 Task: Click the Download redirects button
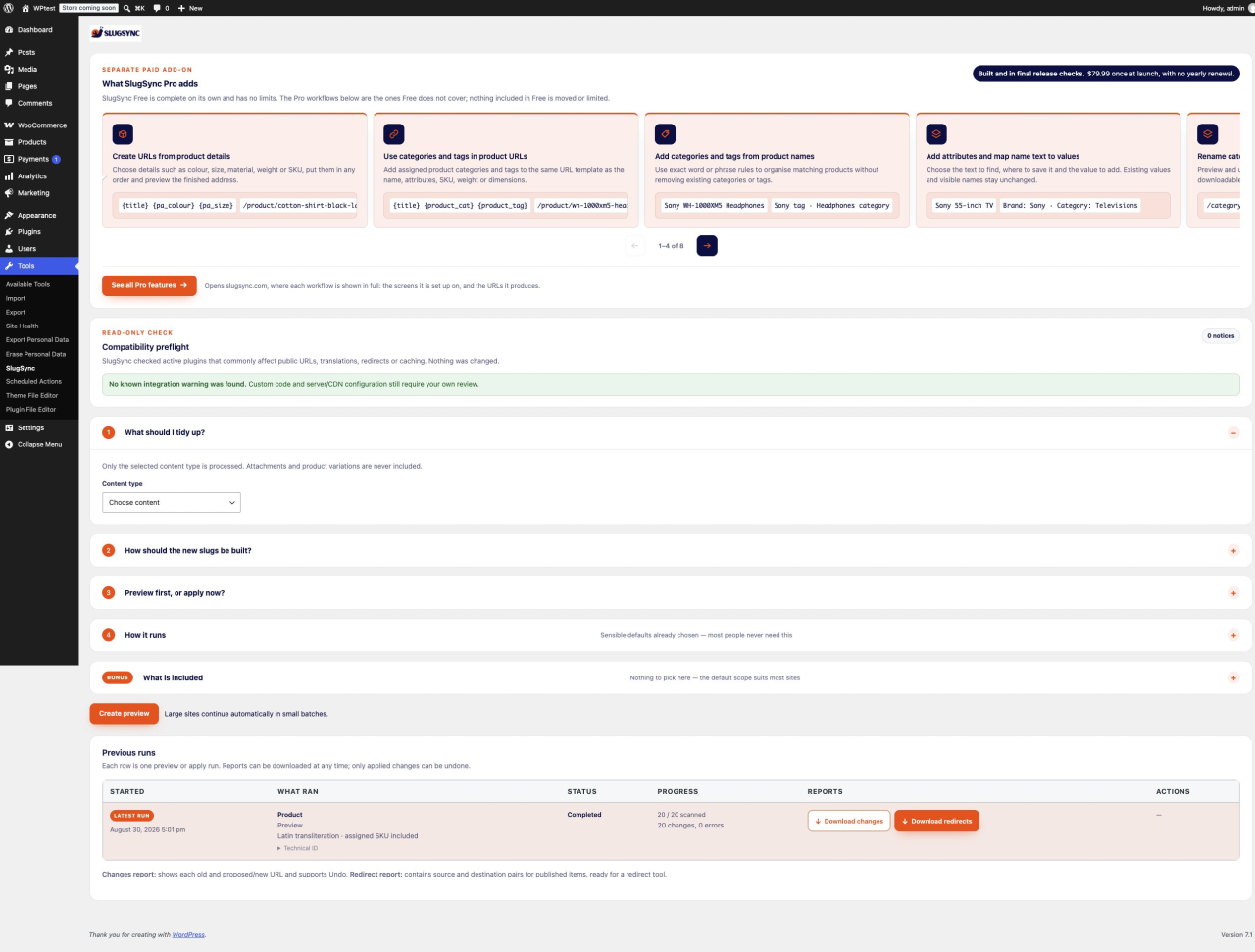pyautogui.click(x=936, y=821)
